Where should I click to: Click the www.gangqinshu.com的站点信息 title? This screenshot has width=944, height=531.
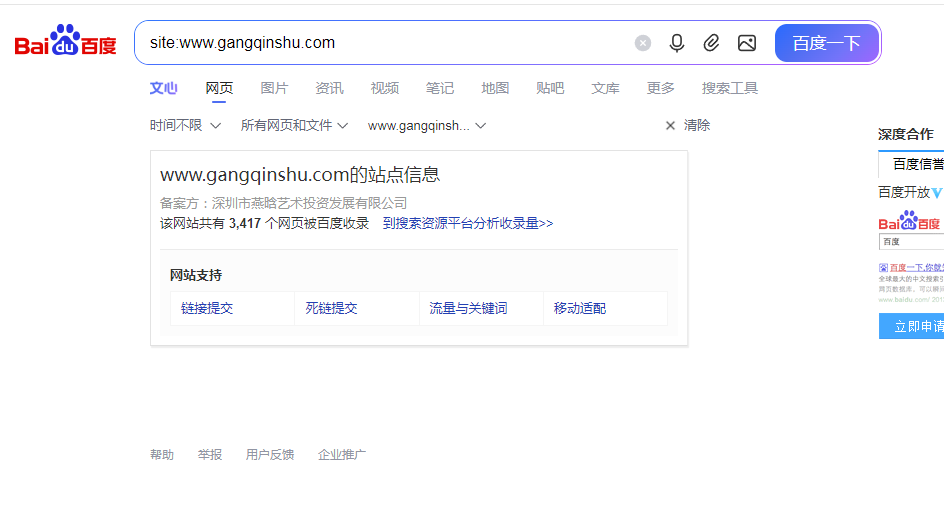point(300,175)
